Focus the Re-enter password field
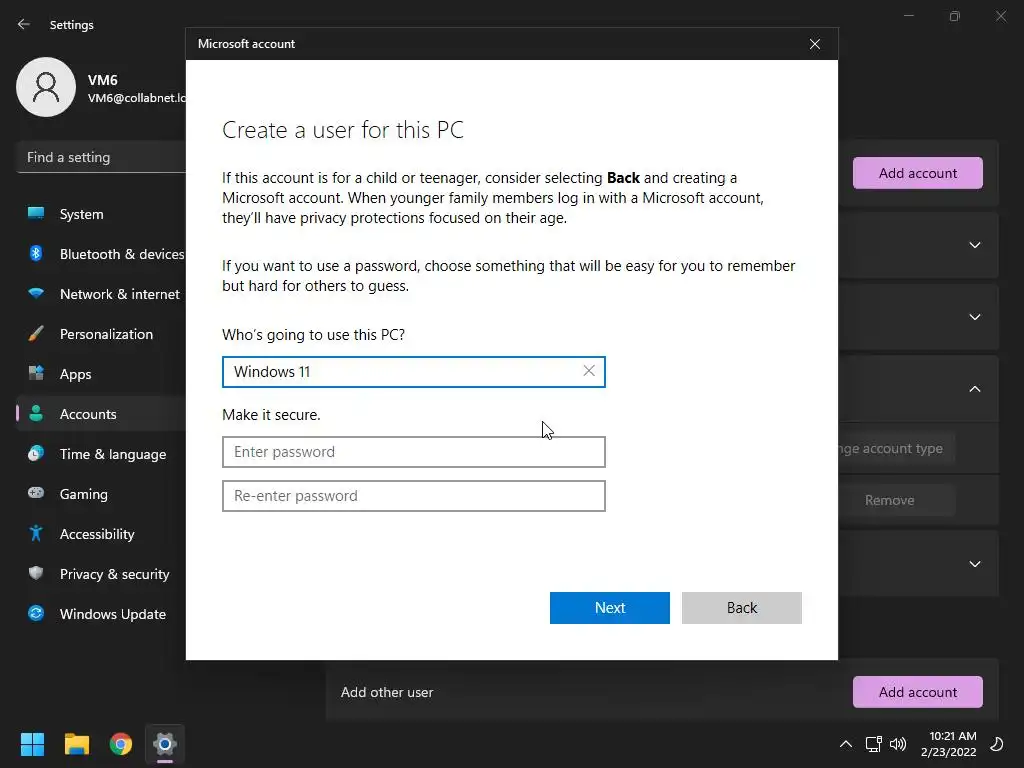The width and height of the screenshot is (1024, 768). click(413, 496)
